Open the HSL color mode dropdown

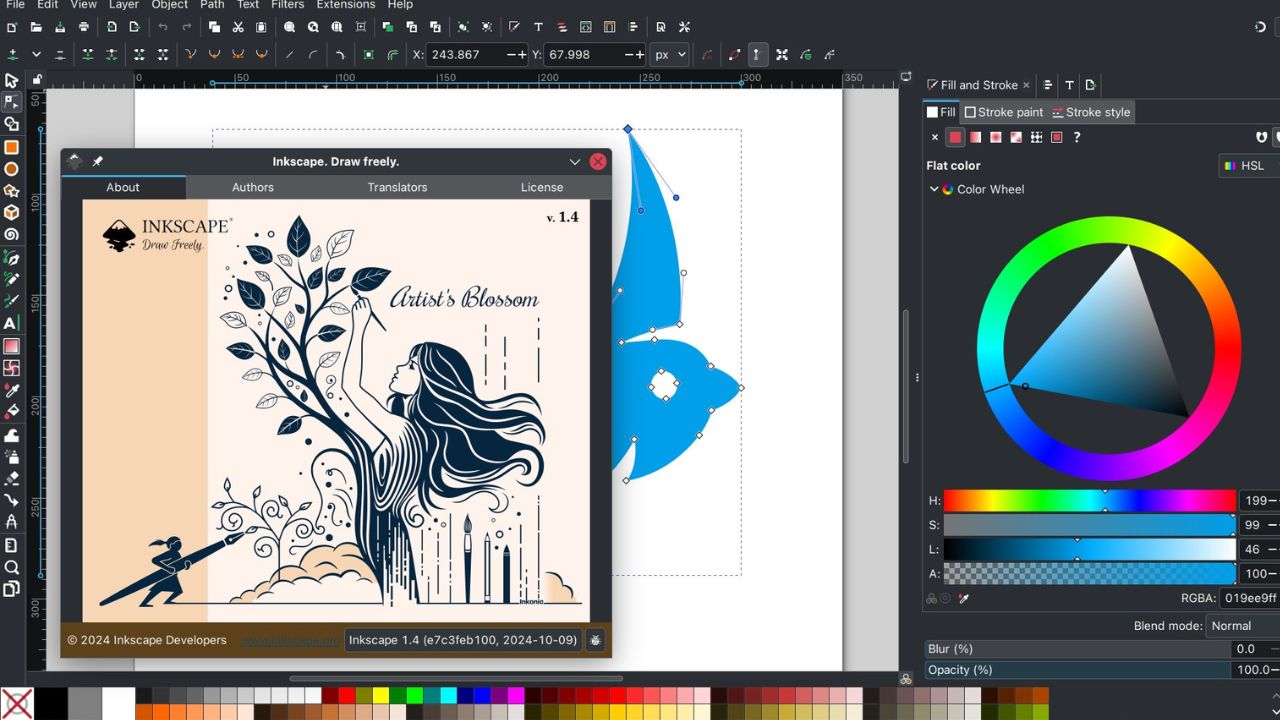(1250, 166)
